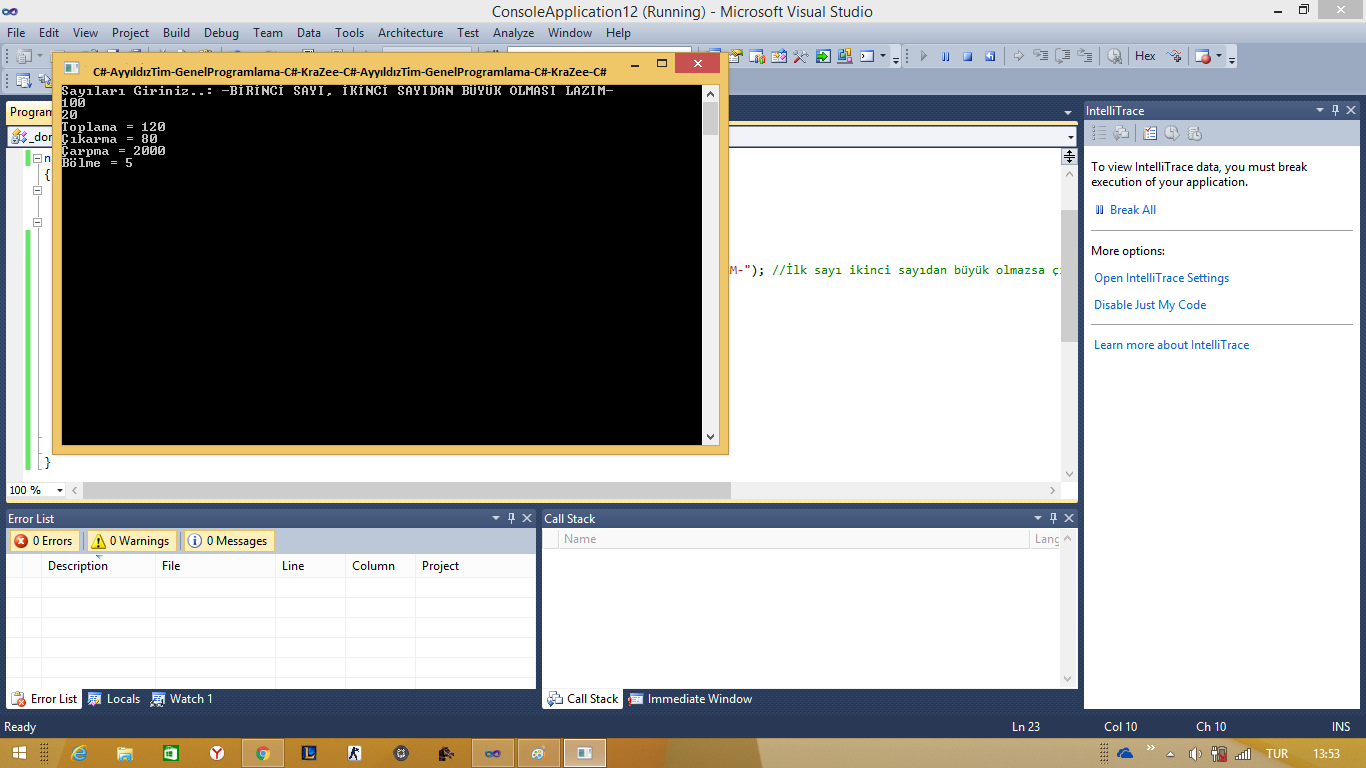Click Disable Just My Code link
Viewport: 1366px width, 768px height.
(1150, 305)
